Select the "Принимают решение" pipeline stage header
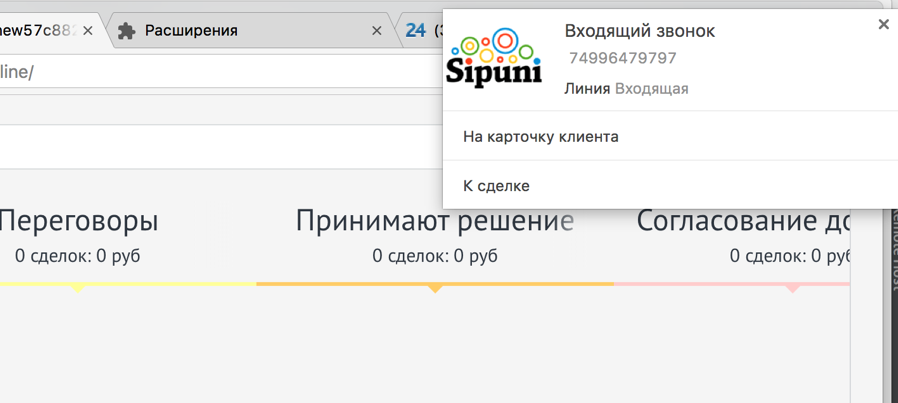 tap(435, 221)
